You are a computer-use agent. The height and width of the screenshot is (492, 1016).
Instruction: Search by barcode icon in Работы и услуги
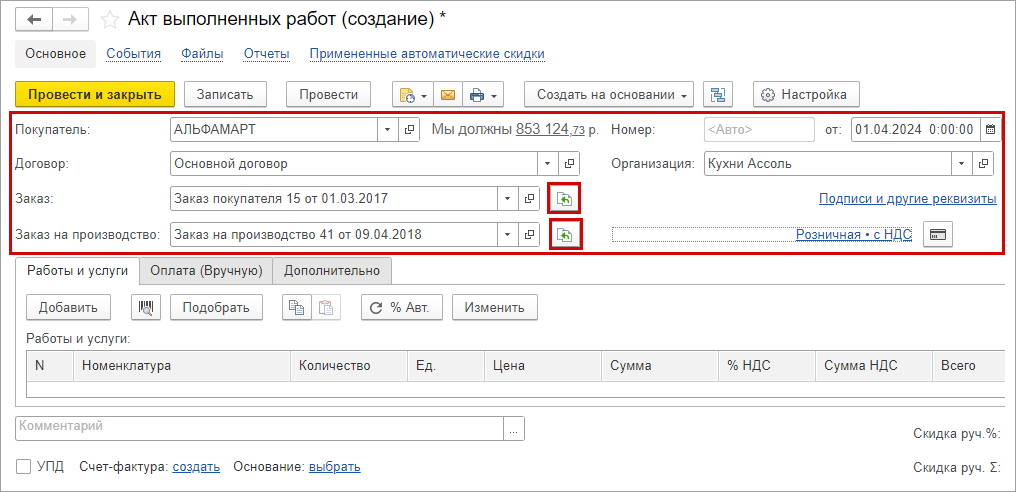tap(146, 307)
